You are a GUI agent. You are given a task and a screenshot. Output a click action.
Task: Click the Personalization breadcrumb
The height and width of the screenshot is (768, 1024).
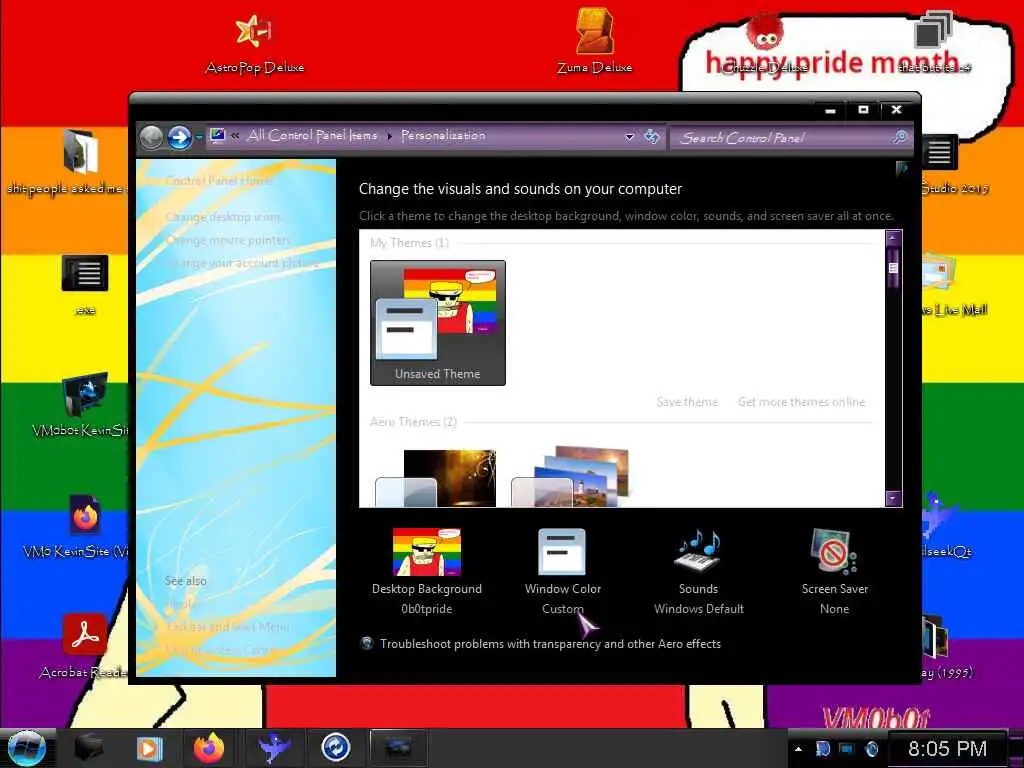pos(443,135)
